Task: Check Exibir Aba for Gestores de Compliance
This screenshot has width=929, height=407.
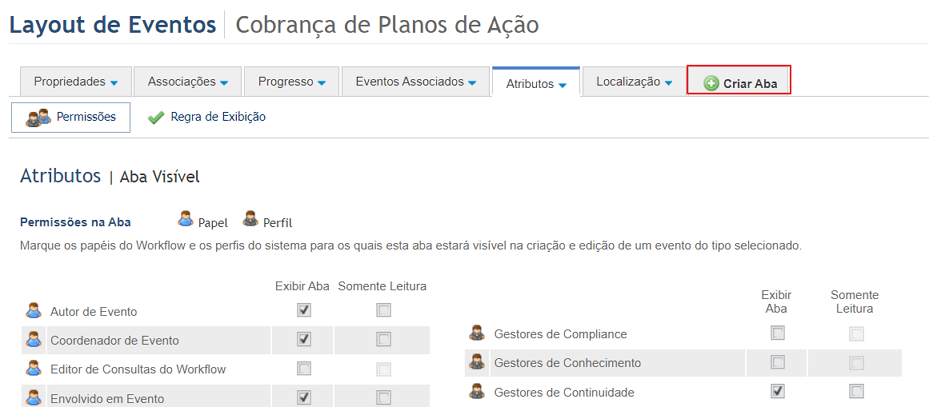Action: [x=777, y=334]
